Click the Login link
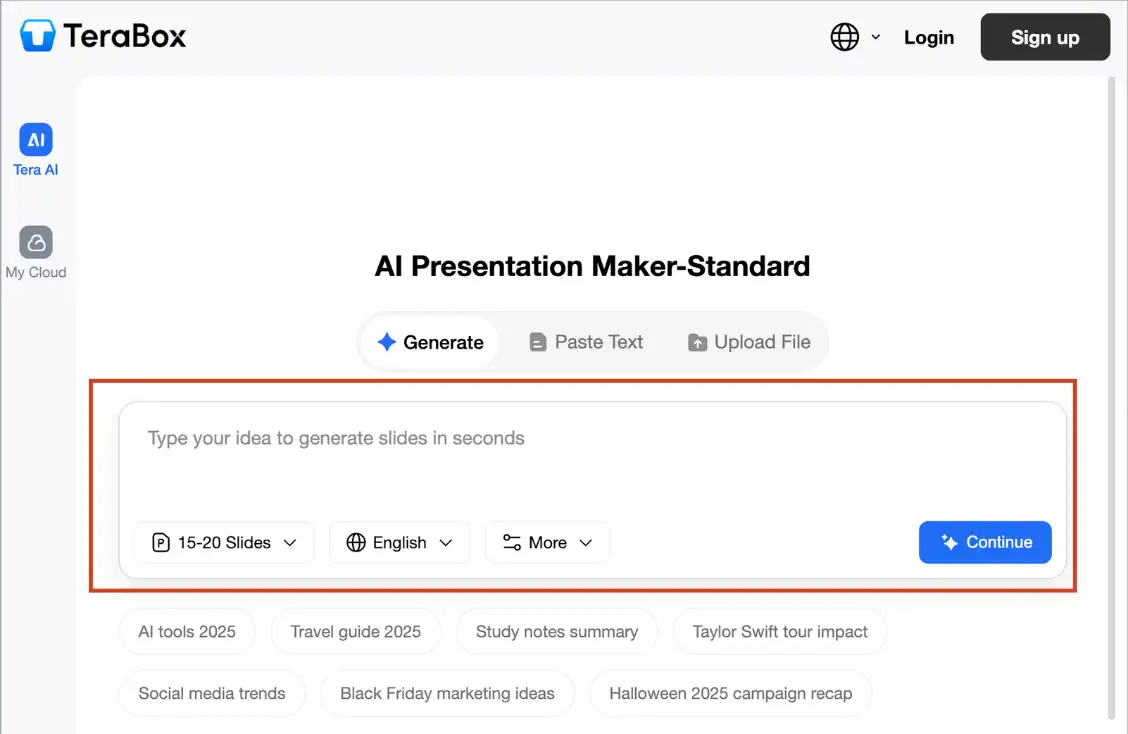Screen dimensions: 1128x734 (x=929, y=37)
